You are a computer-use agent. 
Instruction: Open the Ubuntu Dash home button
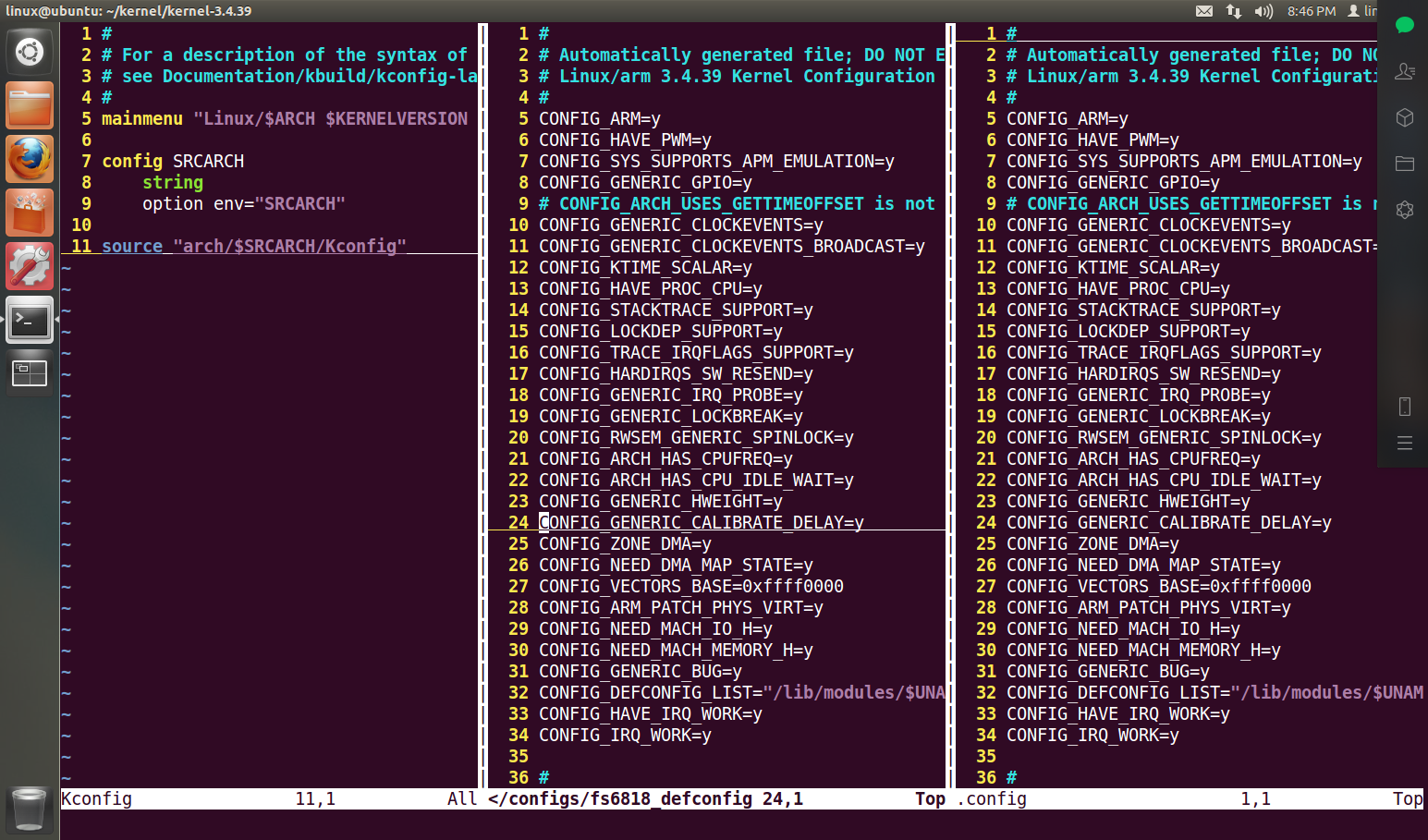tap(29, 51)
